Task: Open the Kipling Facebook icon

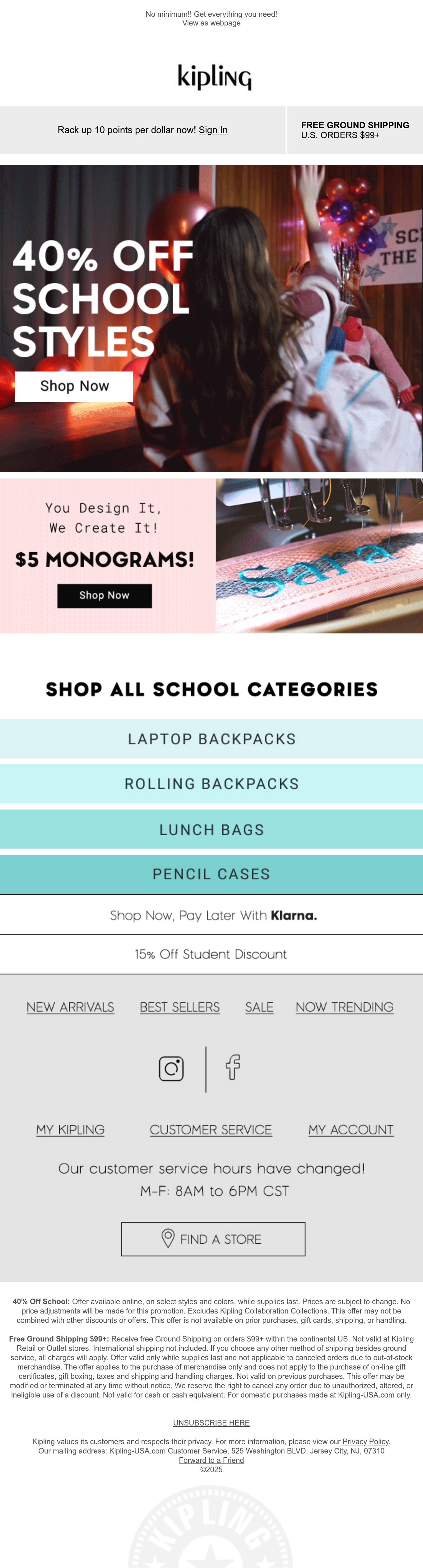Action: point(233,1067)
